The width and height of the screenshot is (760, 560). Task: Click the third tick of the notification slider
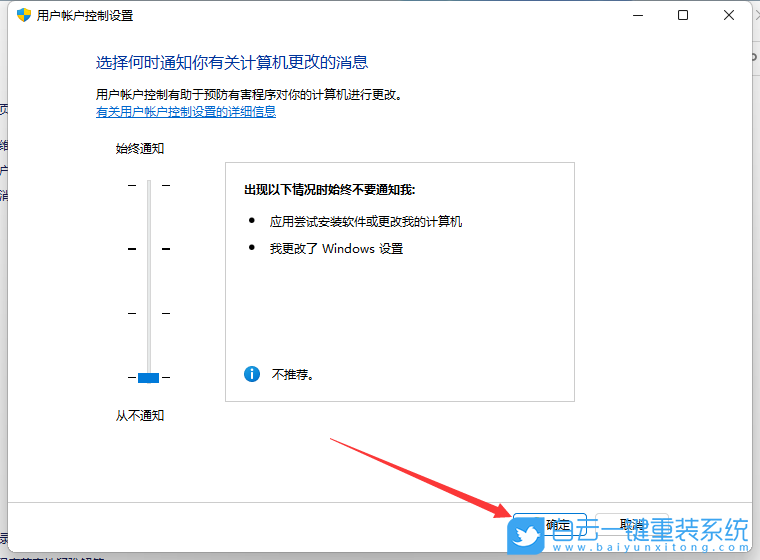coord(149,313)
